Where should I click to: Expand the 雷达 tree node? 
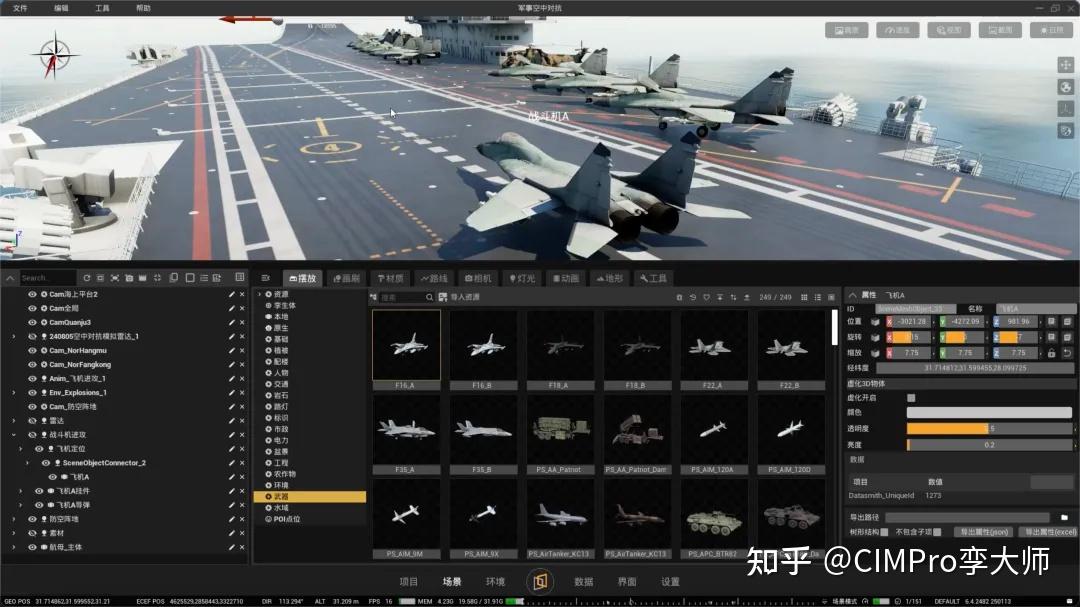(13, 420)
